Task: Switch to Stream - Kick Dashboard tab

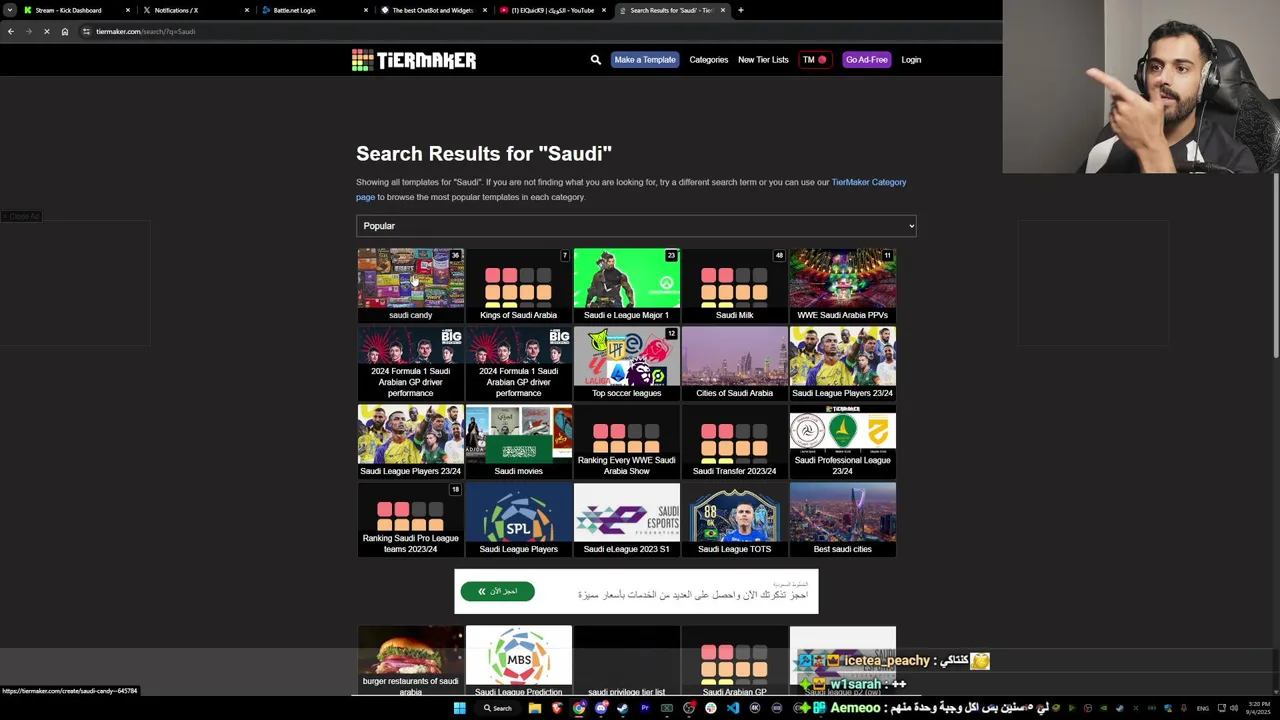Action: tap(75, 10)
